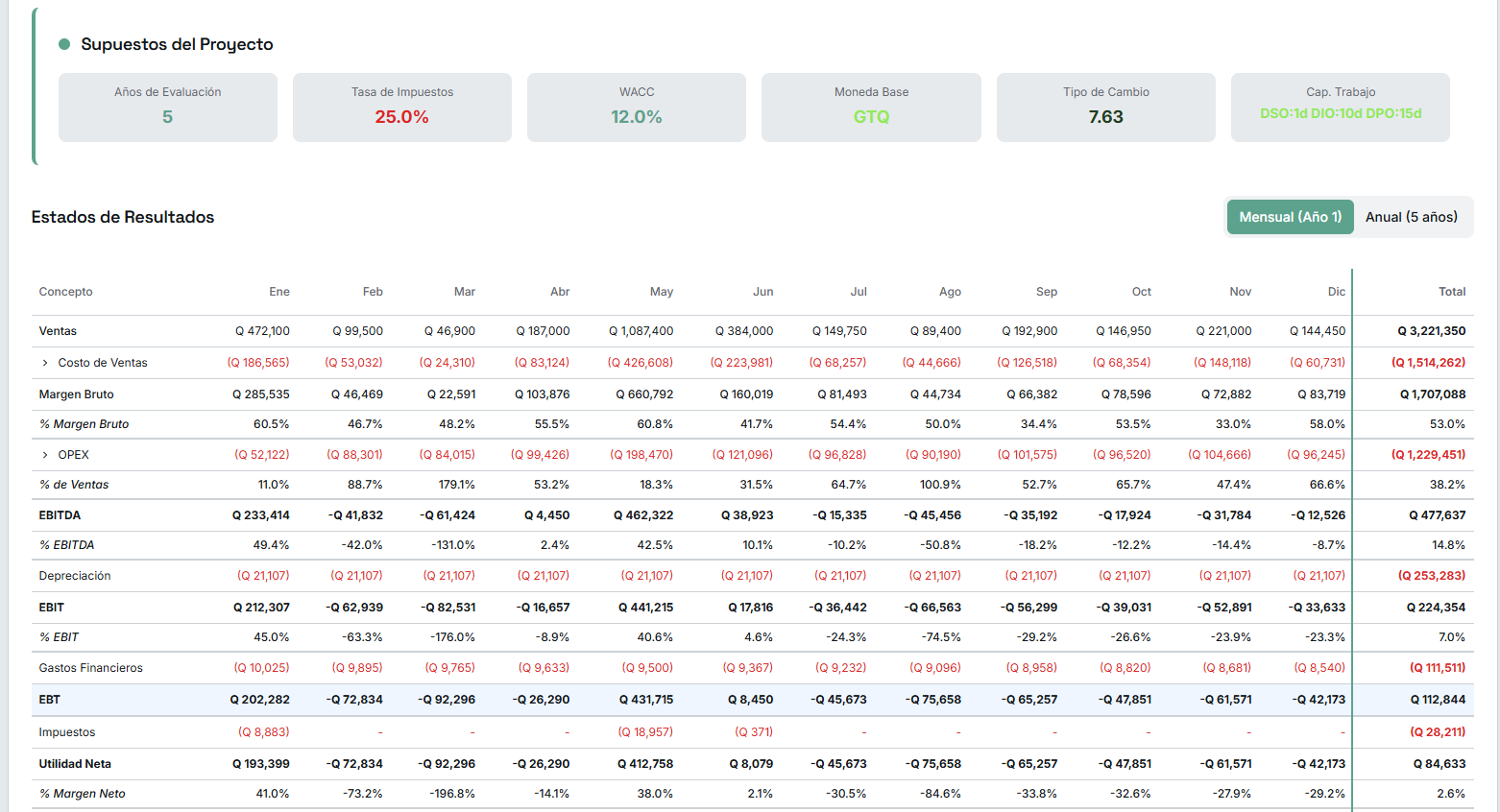
Task: Click the Total column header
Action: (x=1452, y=292)
